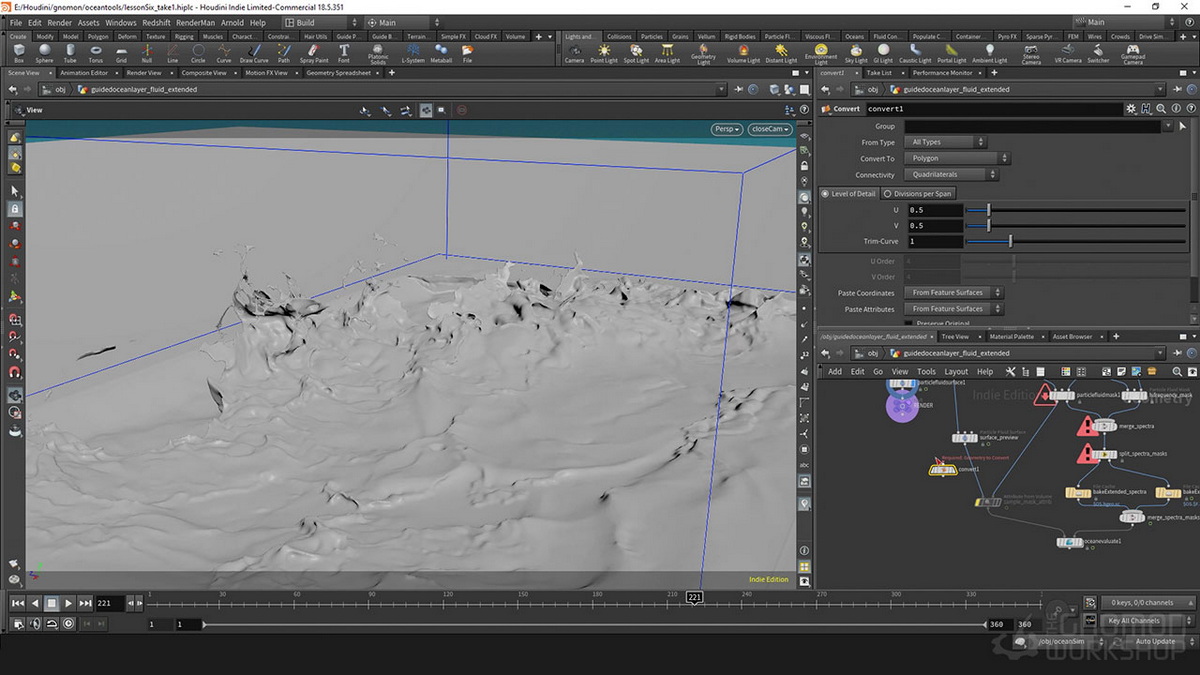Open the Convert node gear menu
The height and width of the screenshot is (675, 1200).
[1131, 108]
